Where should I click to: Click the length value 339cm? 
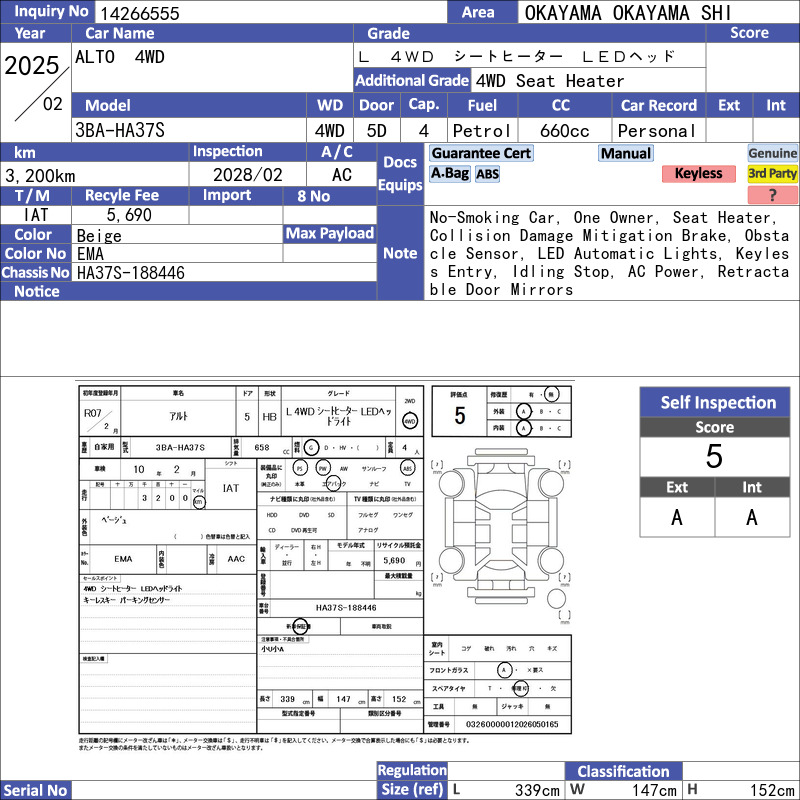click(537, 790)
